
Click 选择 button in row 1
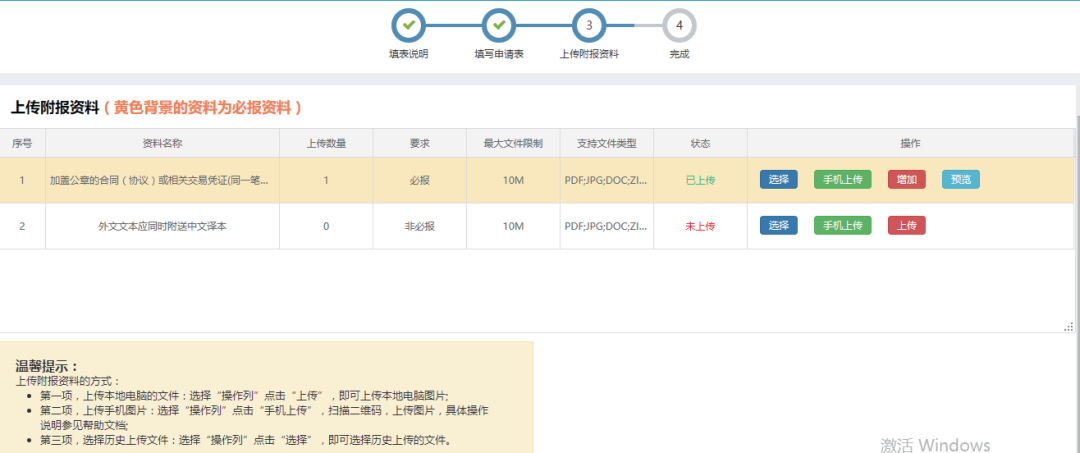point(778,180)
